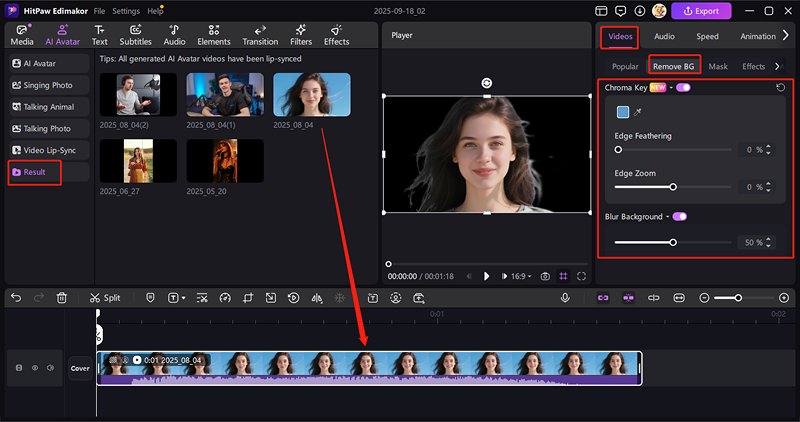800x422 pixels.
Task: Click the speed gauge icon in timeline toolbar
Action: 224,298
